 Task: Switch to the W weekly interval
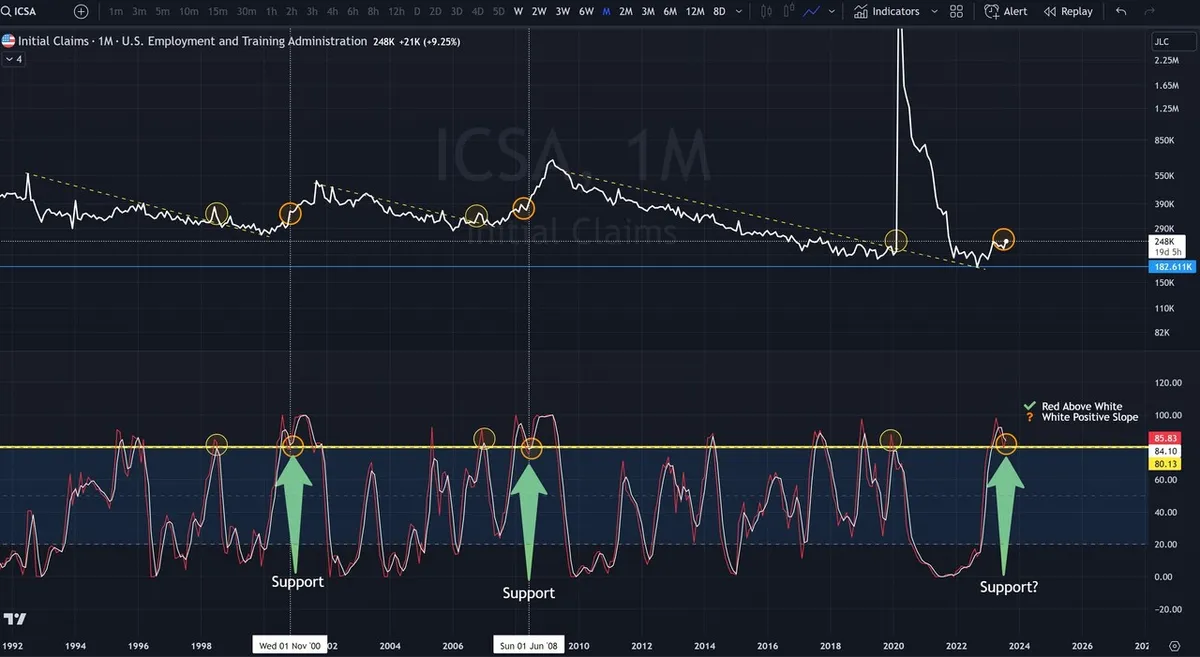[517, 11]
